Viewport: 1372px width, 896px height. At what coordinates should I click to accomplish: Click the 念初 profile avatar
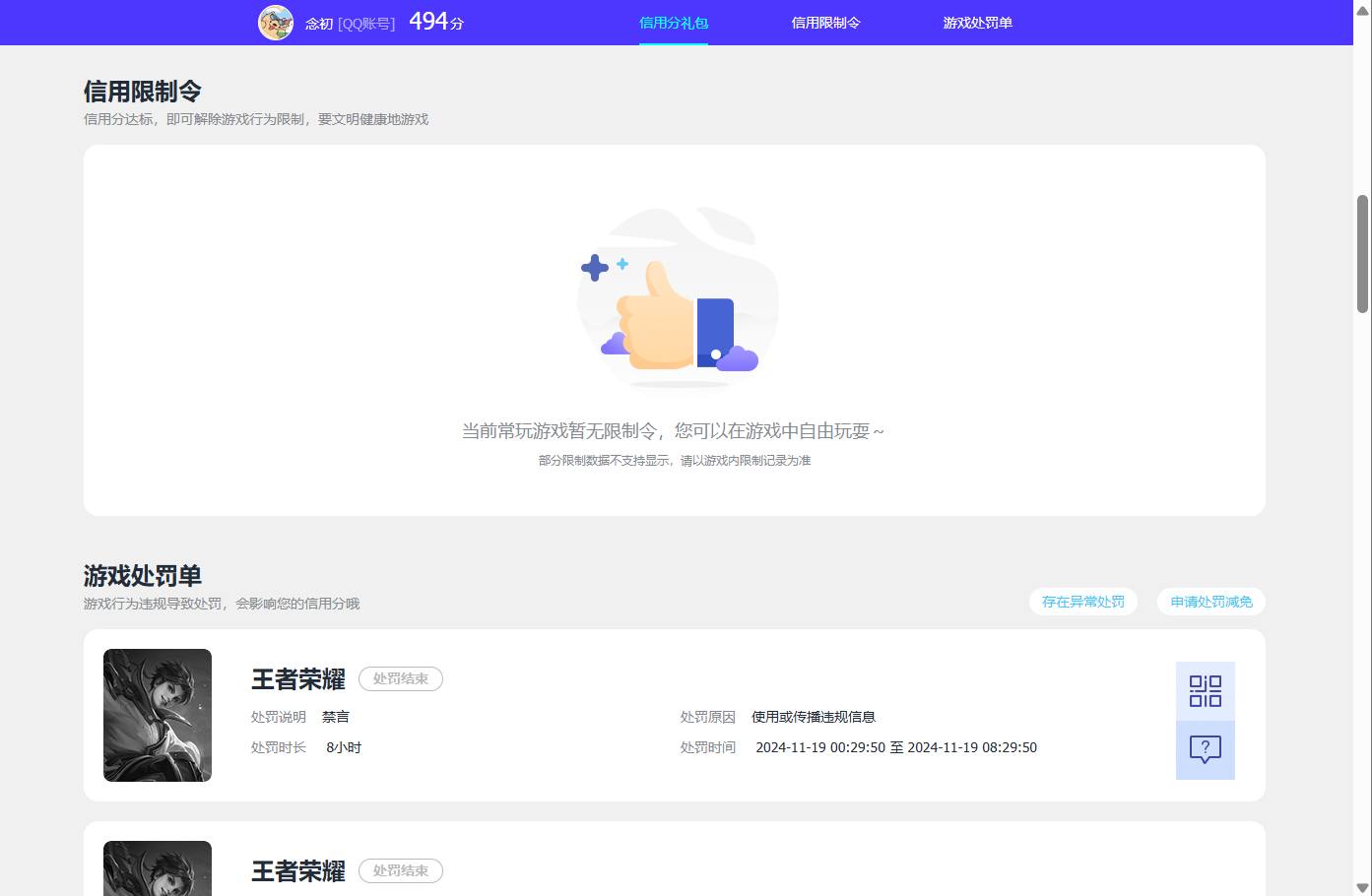(x=276, y=22)
